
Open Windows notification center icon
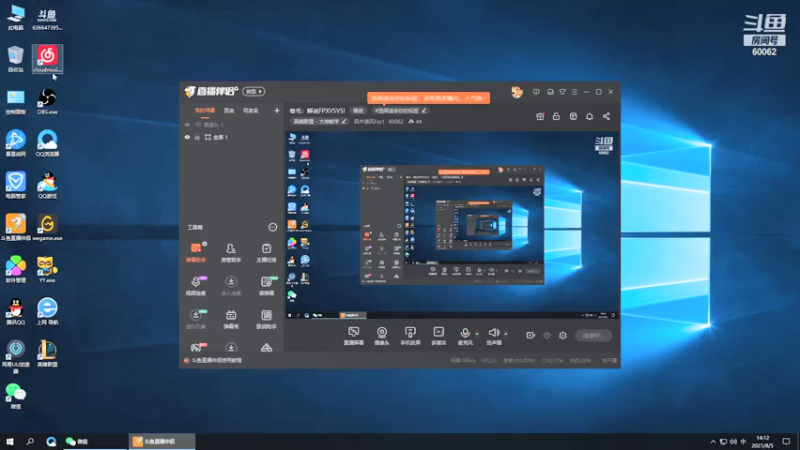(x=786, y=441)
